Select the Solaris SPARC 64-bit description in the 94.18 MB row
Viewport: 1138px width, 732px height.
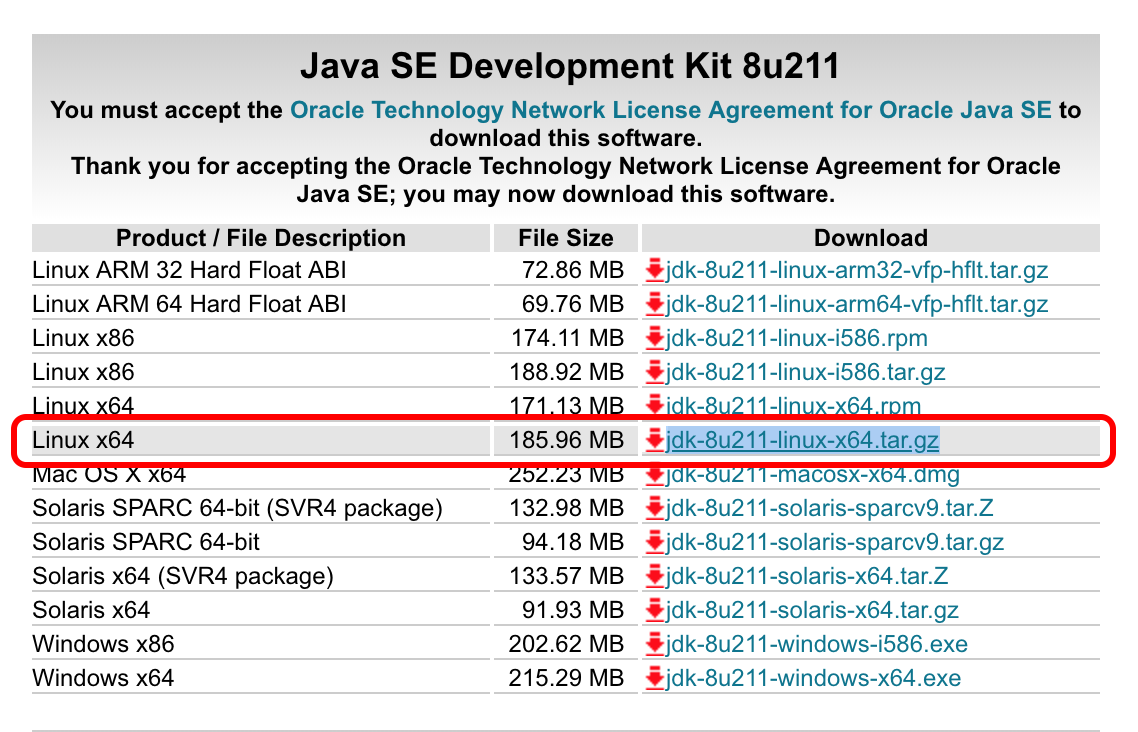[146, 542]
